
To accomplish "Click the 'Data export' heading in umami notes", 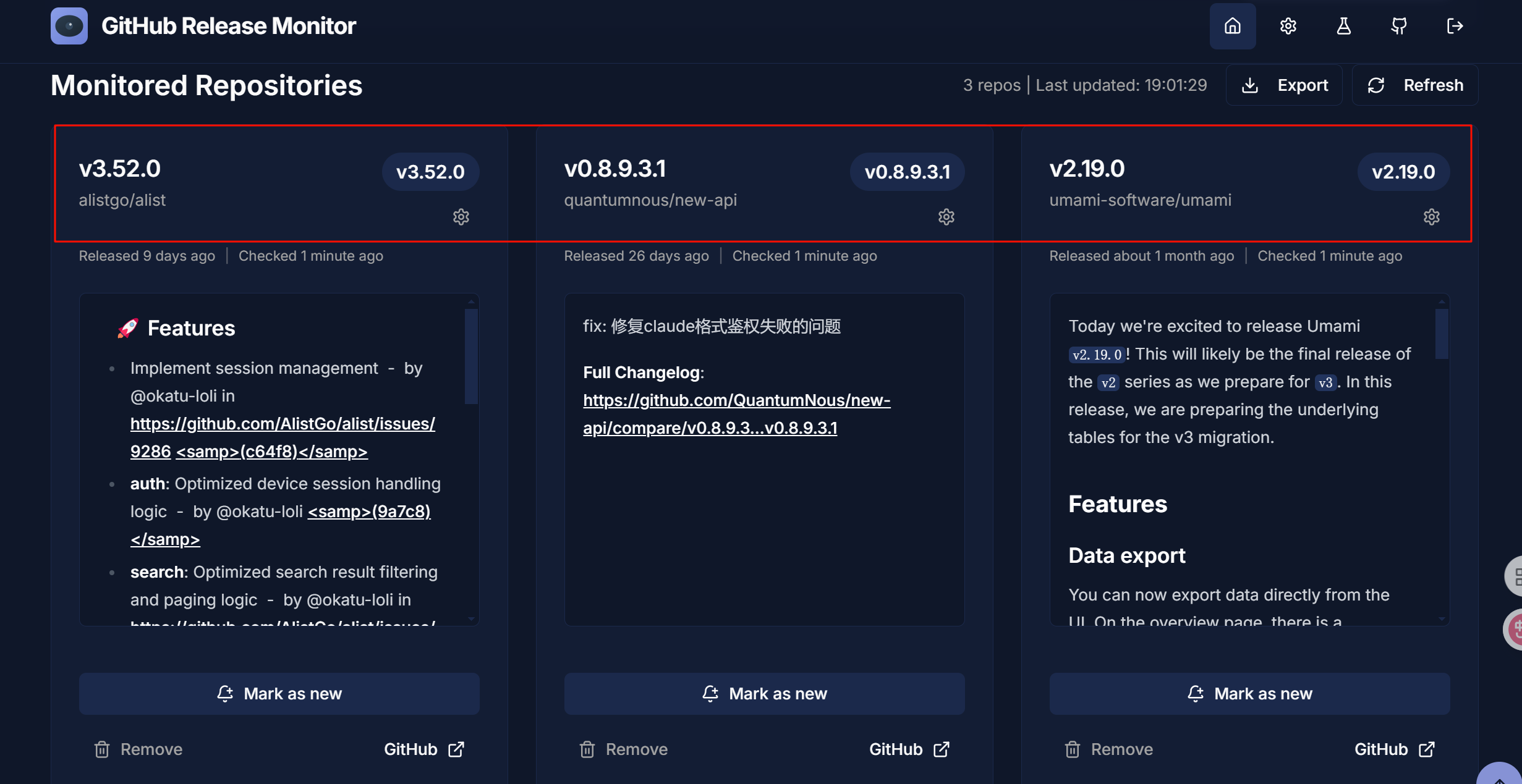I will [1127, 555].
